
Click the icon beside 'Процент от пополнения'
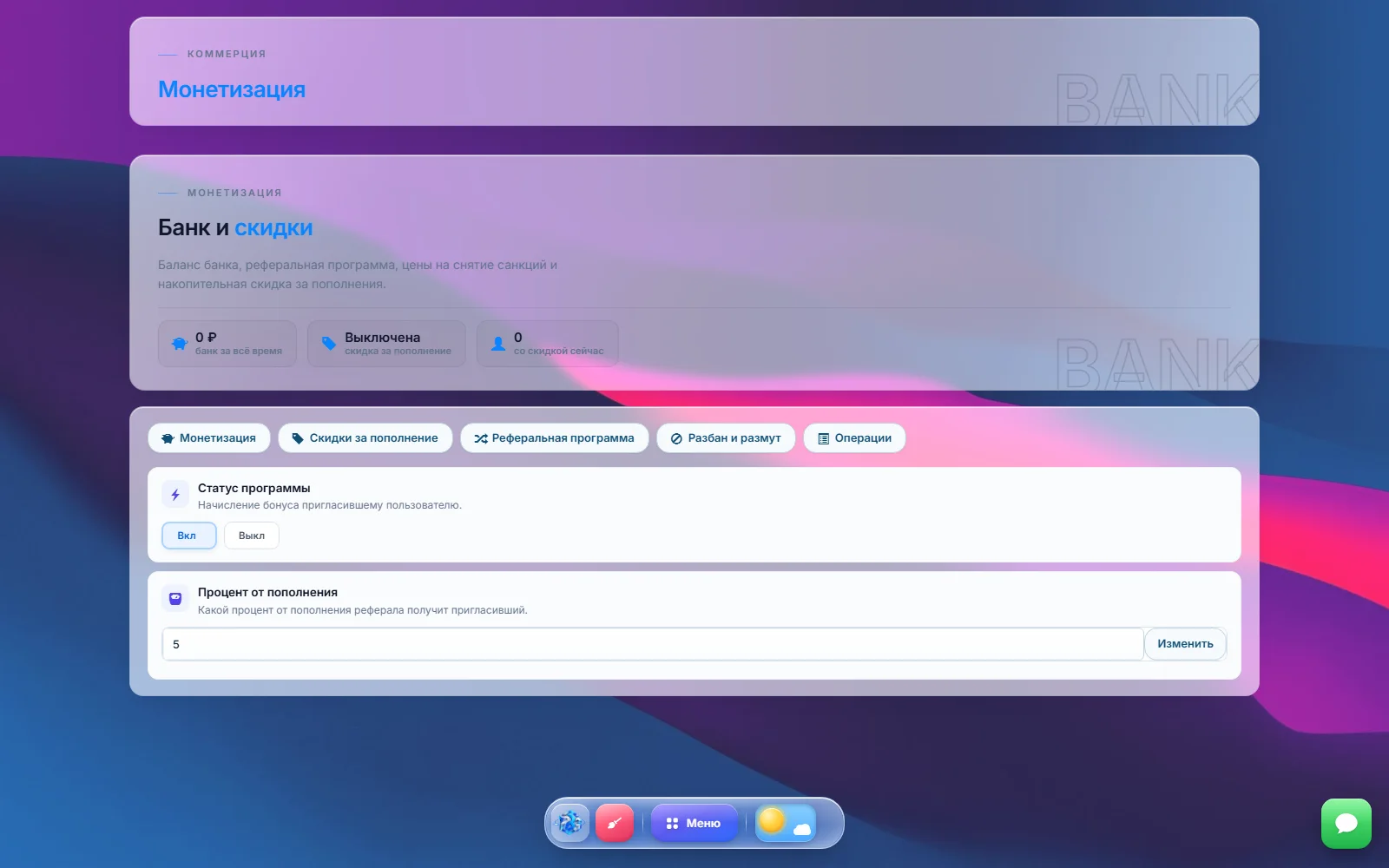pyautogui.click(x=175, y=599)
